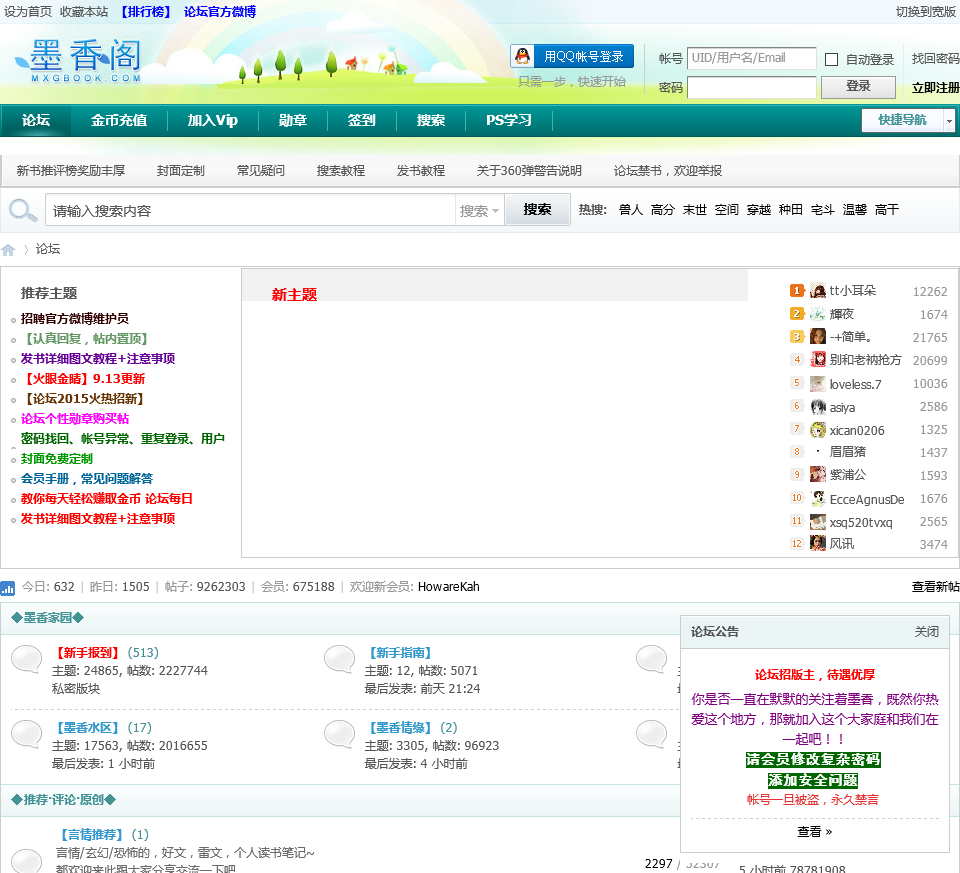This screenshot has height=873, width=960.
Task: Open 封面定制 sub-nav link
Action: click(x=181, y=171)
